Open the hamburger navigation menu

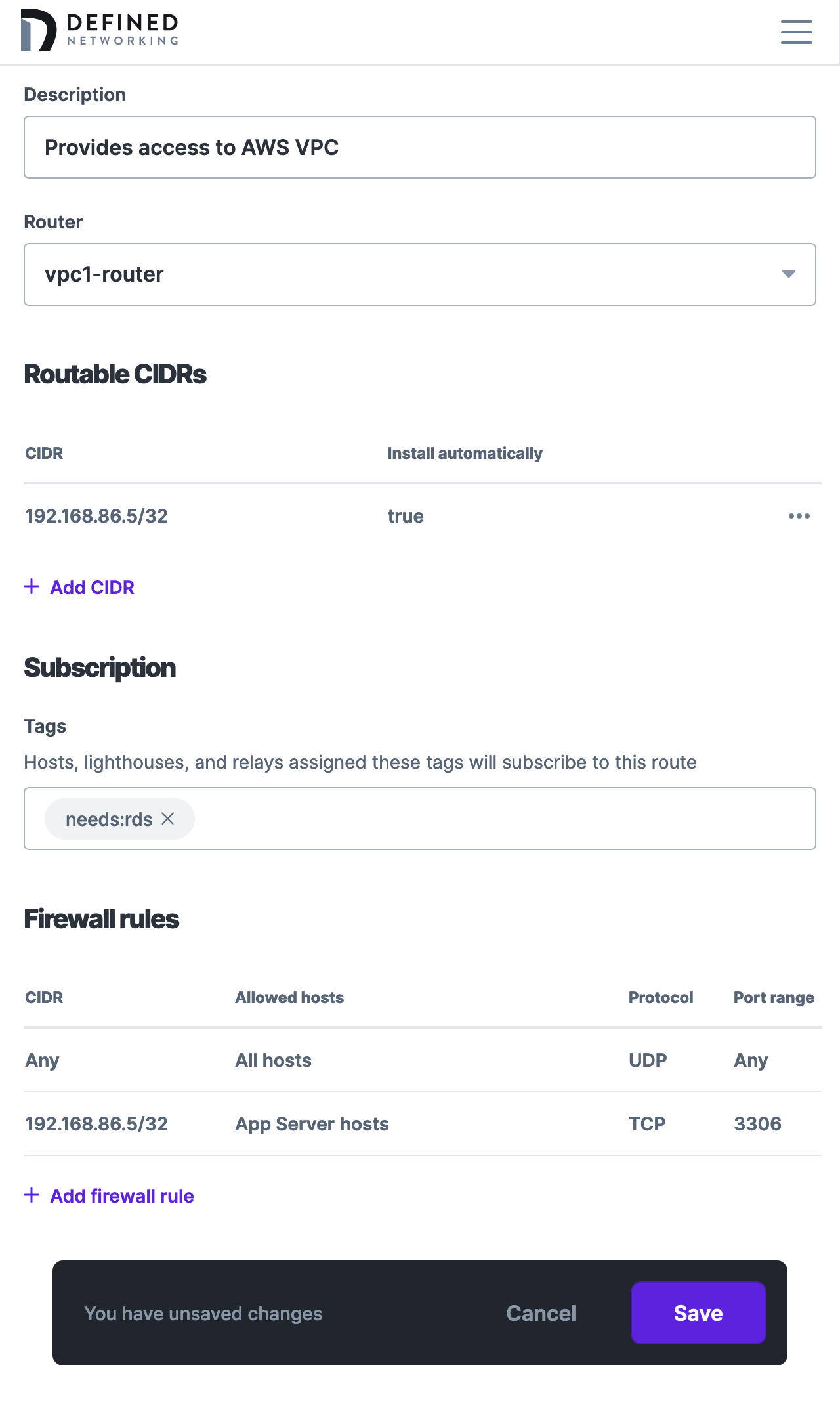796,32
